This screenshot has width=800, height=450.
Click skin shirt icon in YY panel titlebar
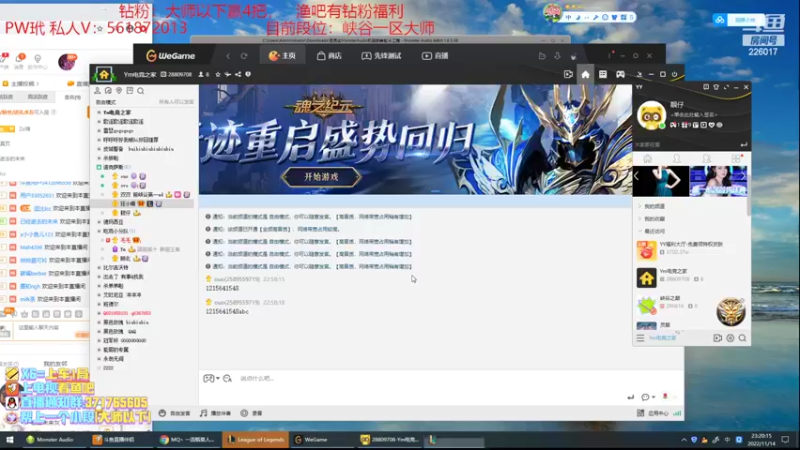(x=716, y=87)
